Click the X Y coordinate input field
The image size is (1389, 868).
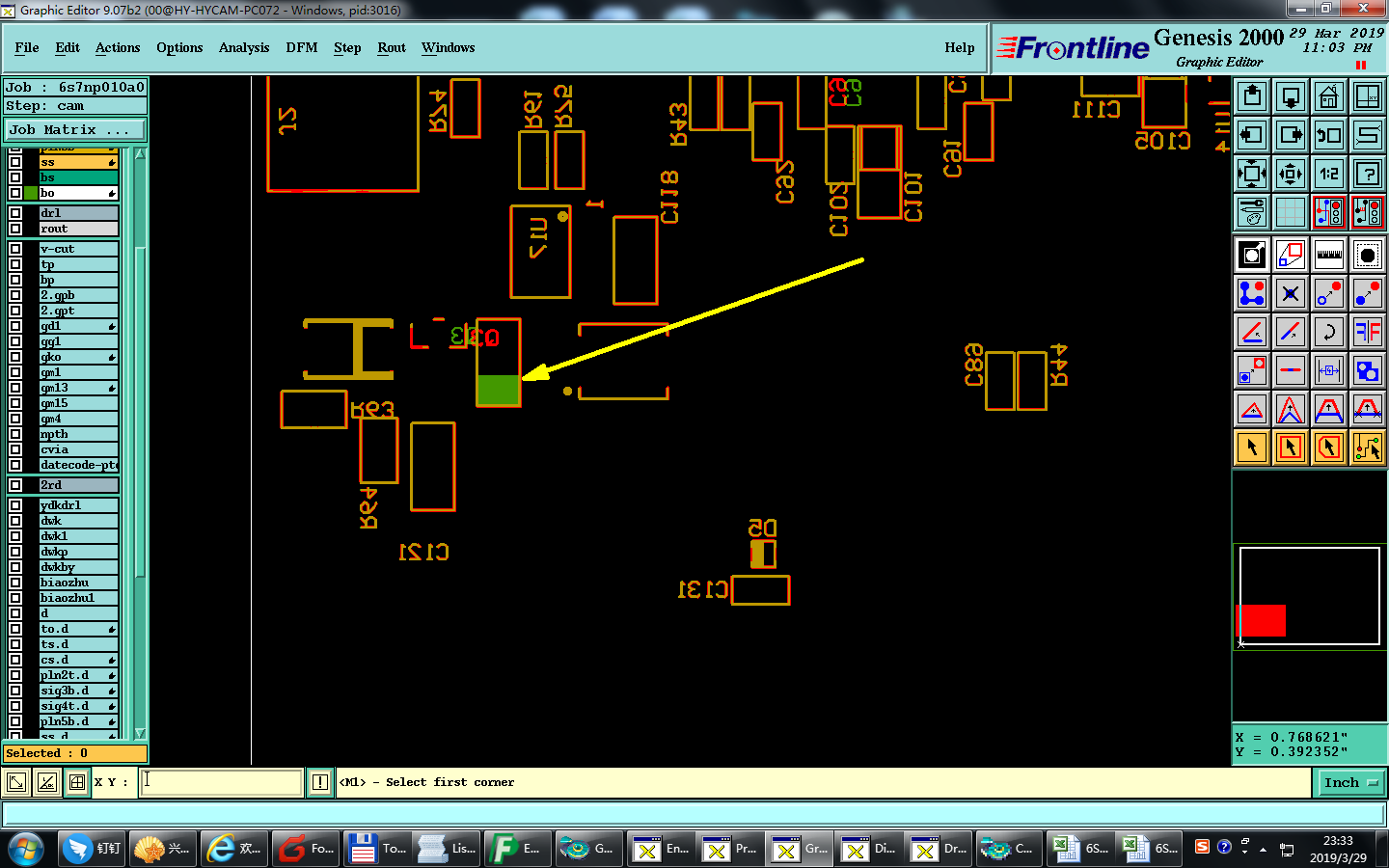click(x=222, y=782)
